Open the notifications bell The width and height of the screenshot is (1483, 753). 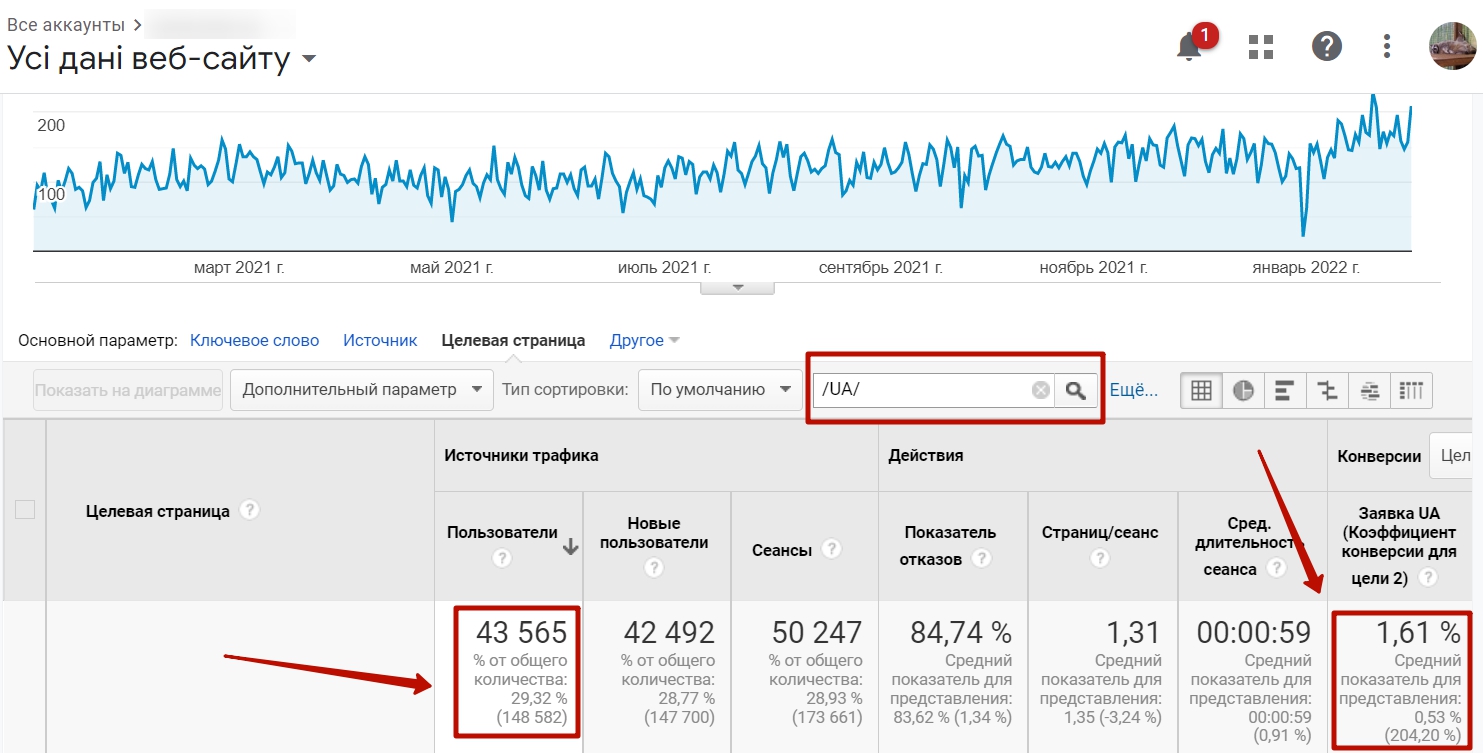click(x=1190, y=46)
